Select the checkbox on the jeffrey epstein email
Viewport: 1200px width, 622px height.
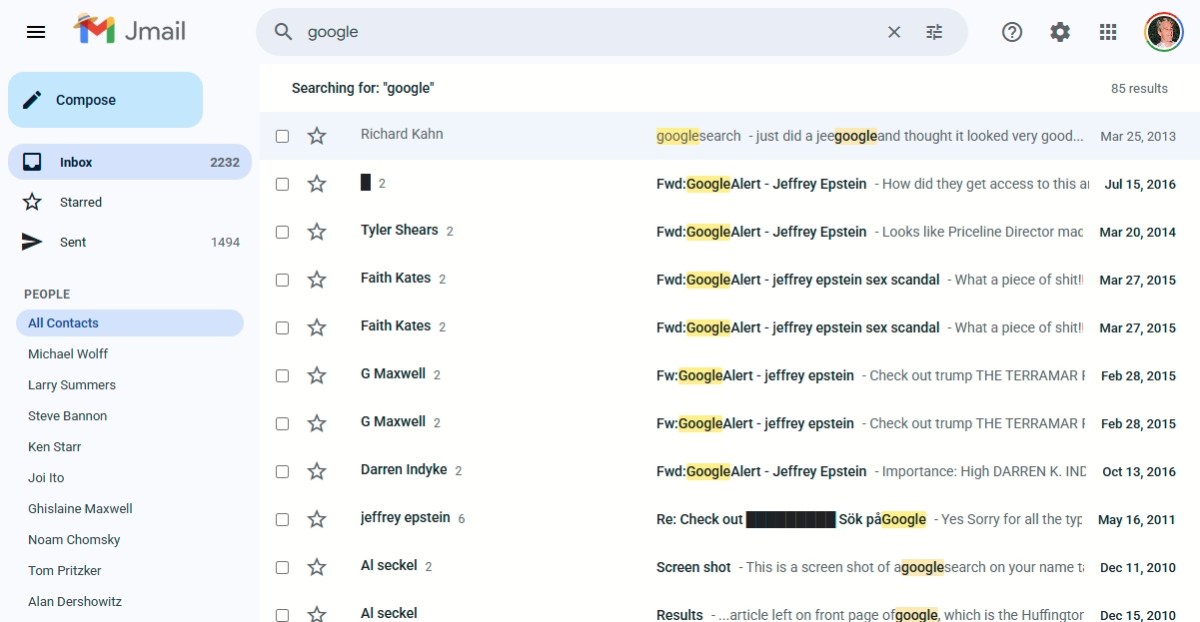[x=282, y=518]
